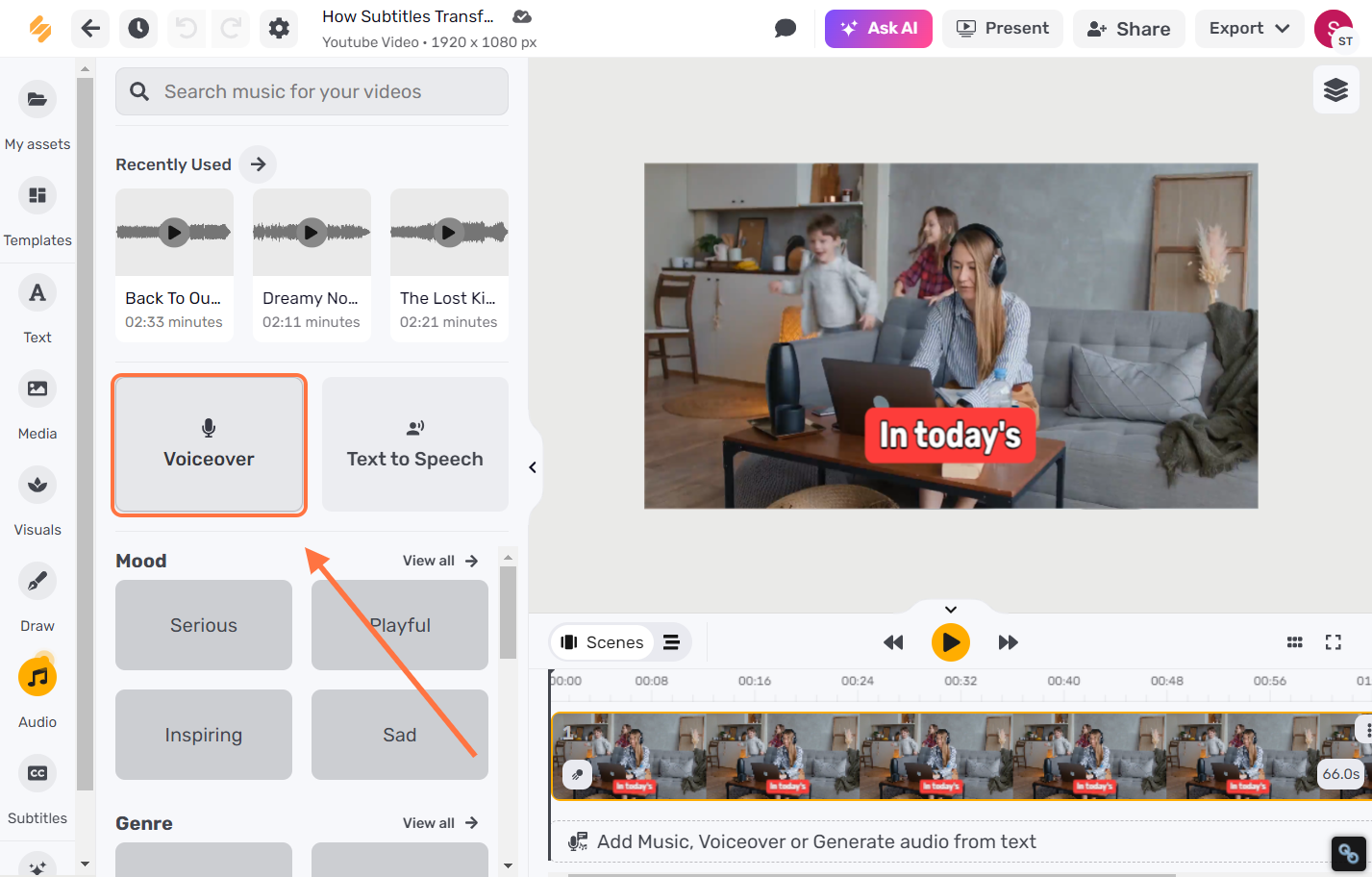Open the Media panel
This screenshot has width=1372, height=877.
37,405
